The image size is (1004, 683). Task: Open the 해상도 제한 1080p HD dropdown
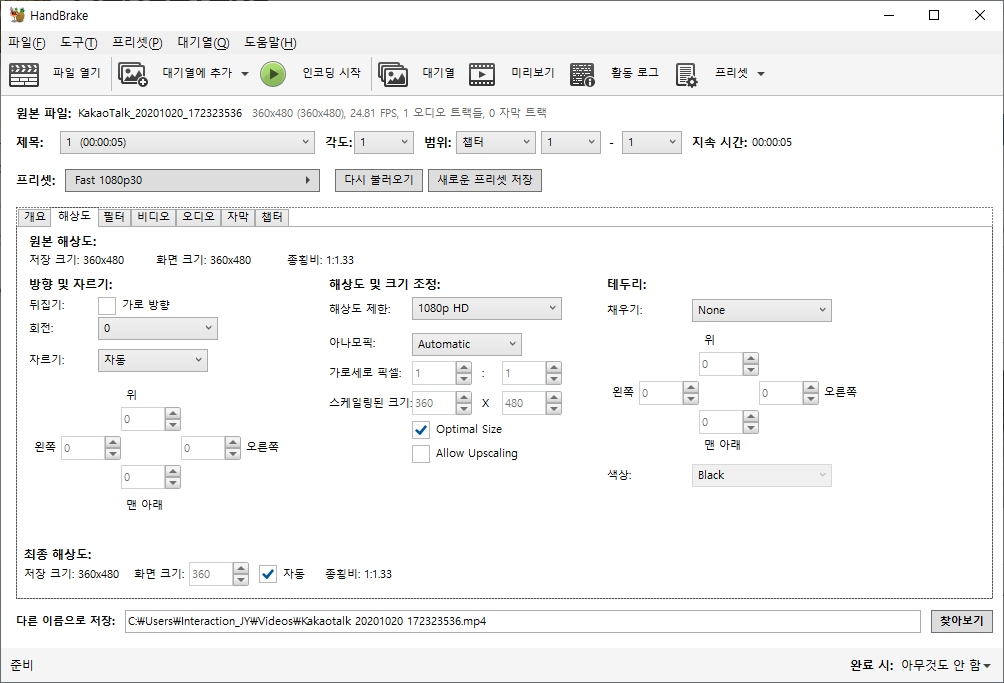click(487, 309)
